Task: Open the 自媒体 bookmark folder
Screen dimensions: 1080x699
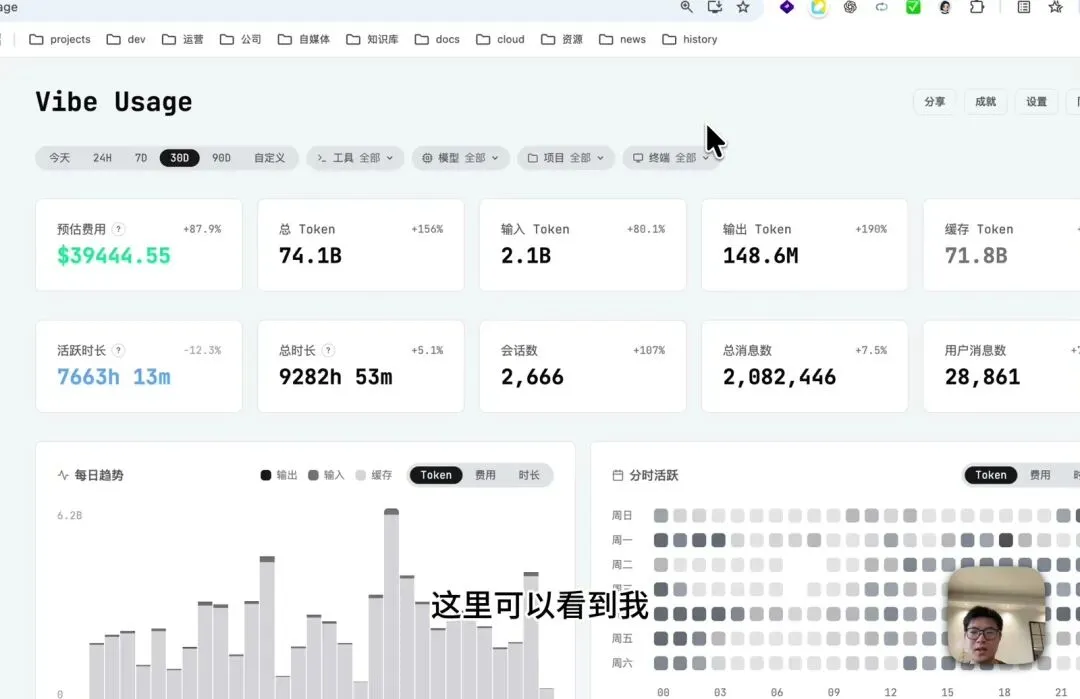Action: tap(304, 39)
